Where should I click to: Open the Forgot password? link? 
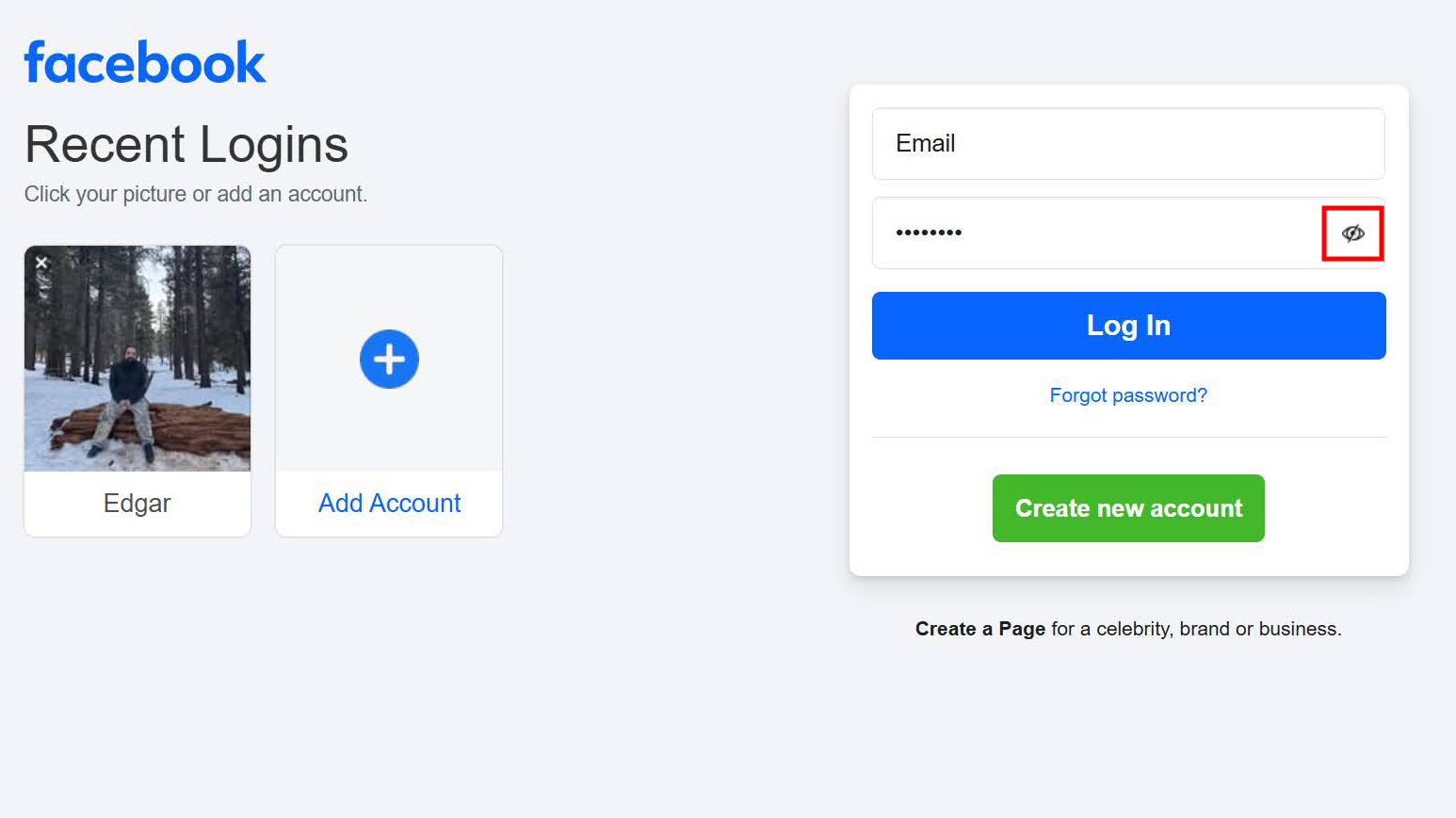1128,395
